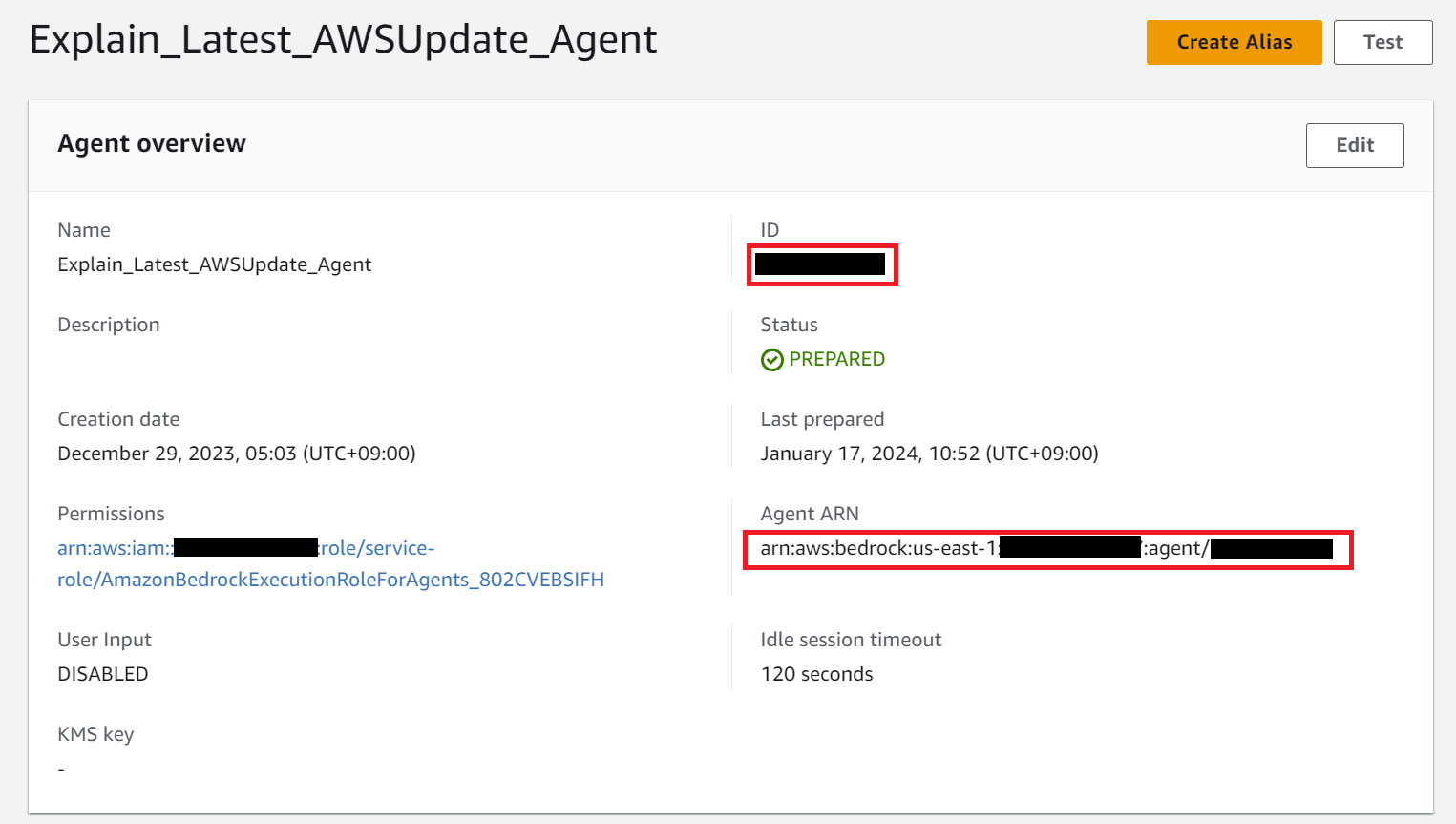Image resolution: width=1456 pixels, height=824 pixels.
Task: Click the green PREPARED status checkmark icon
Action: click(770, 359)
